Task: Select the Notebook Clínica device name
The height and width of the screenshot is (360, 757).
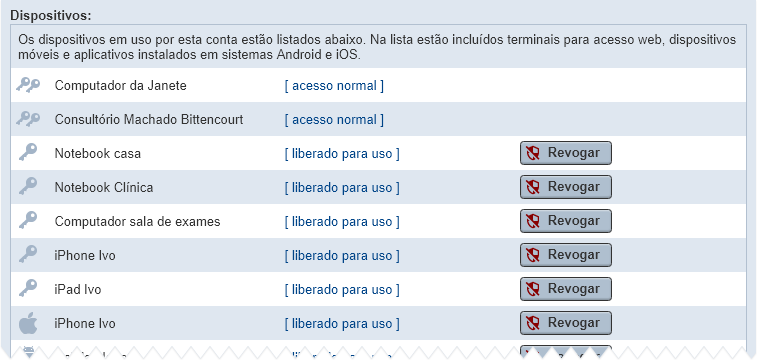Action: pyautogui.click(x=104, y=187)
